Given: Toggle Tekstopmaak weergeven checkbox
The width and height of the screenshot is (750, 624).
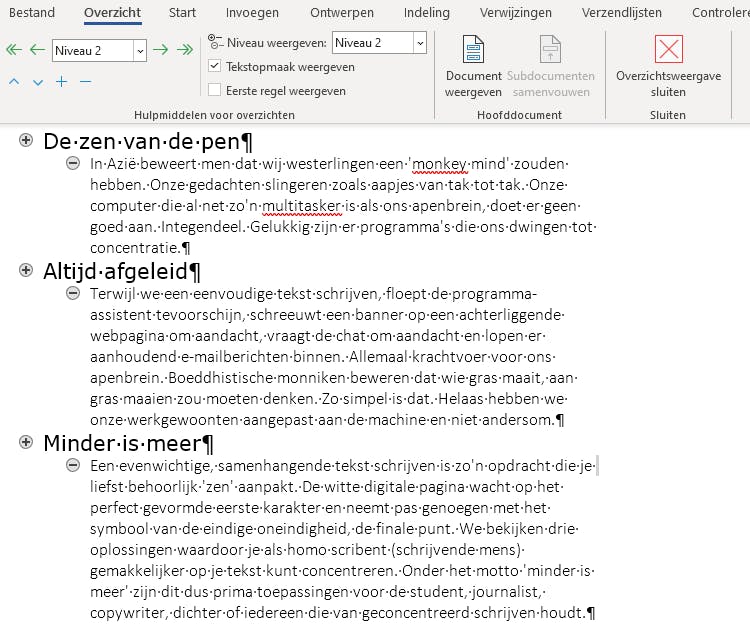Looking at the screenshot, I should pyautogui.click(x=215, y=66).
